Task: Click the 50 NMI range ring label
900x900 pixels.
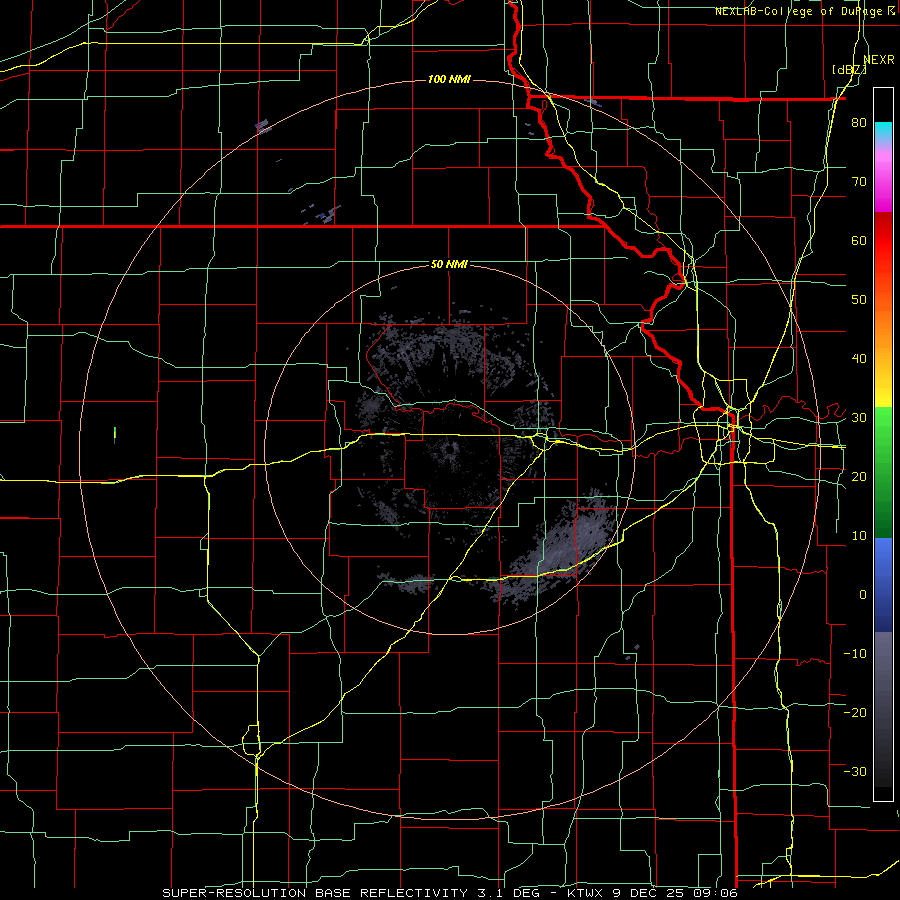Action: click(449, 265)
